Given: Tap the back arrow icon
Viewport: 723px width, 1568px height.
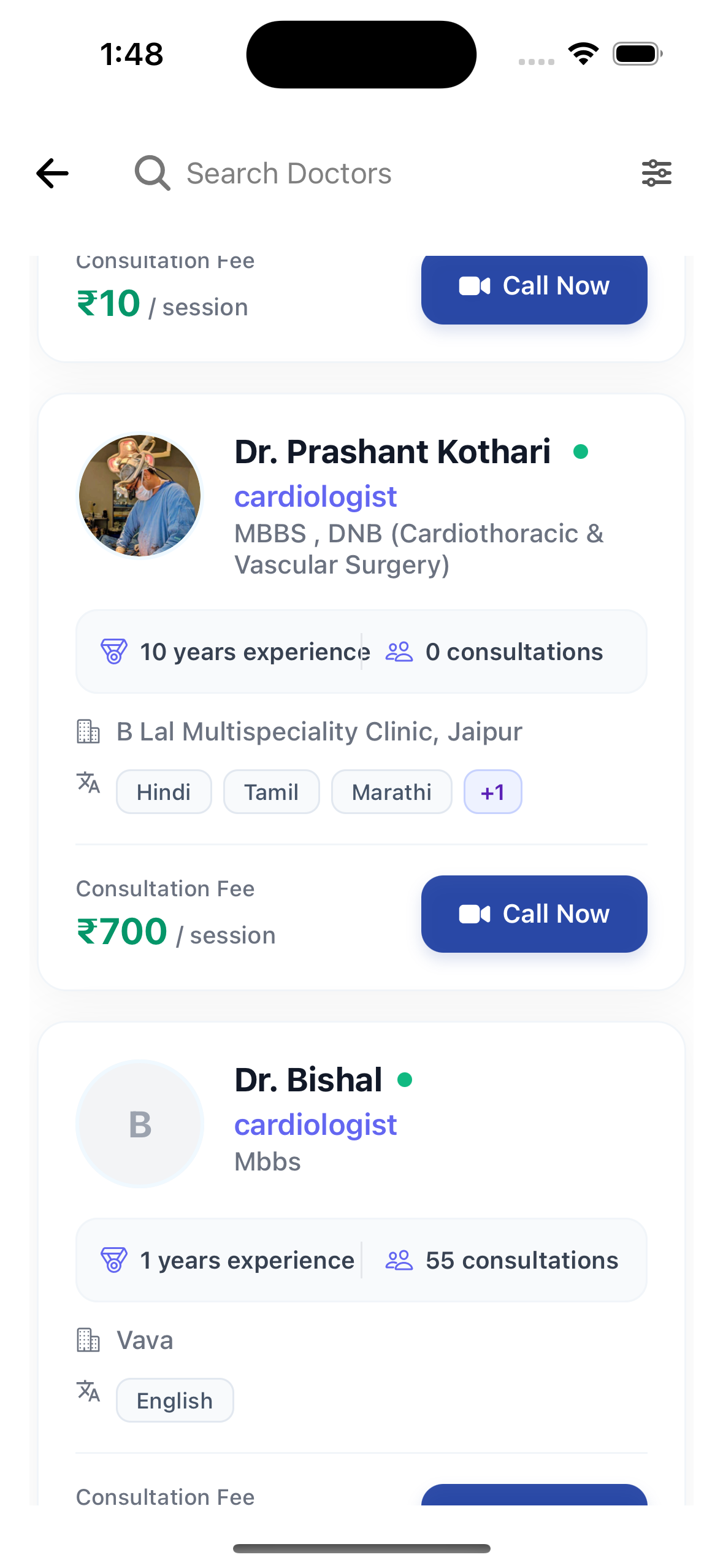Looking at the screenshot, I should [53, 173].
